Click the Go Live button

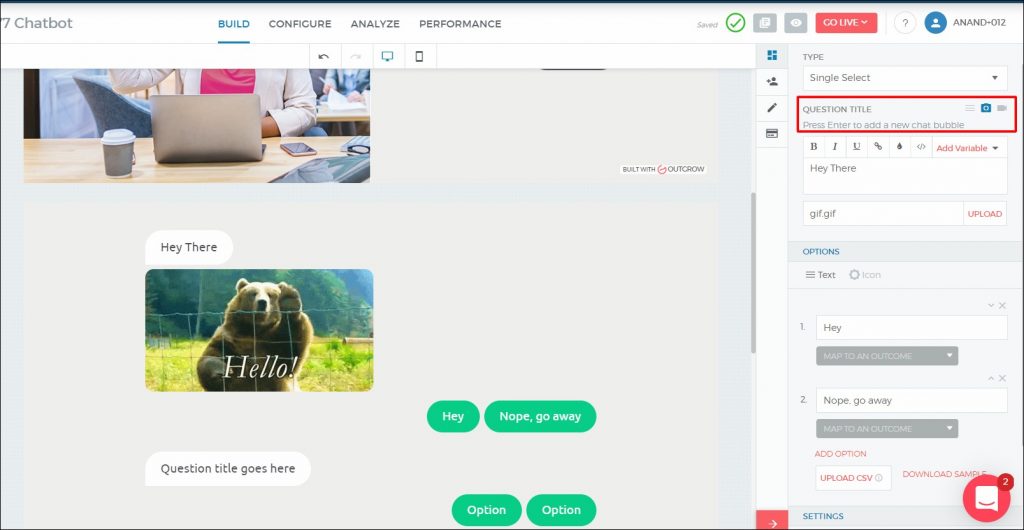[x=846, y=23]
